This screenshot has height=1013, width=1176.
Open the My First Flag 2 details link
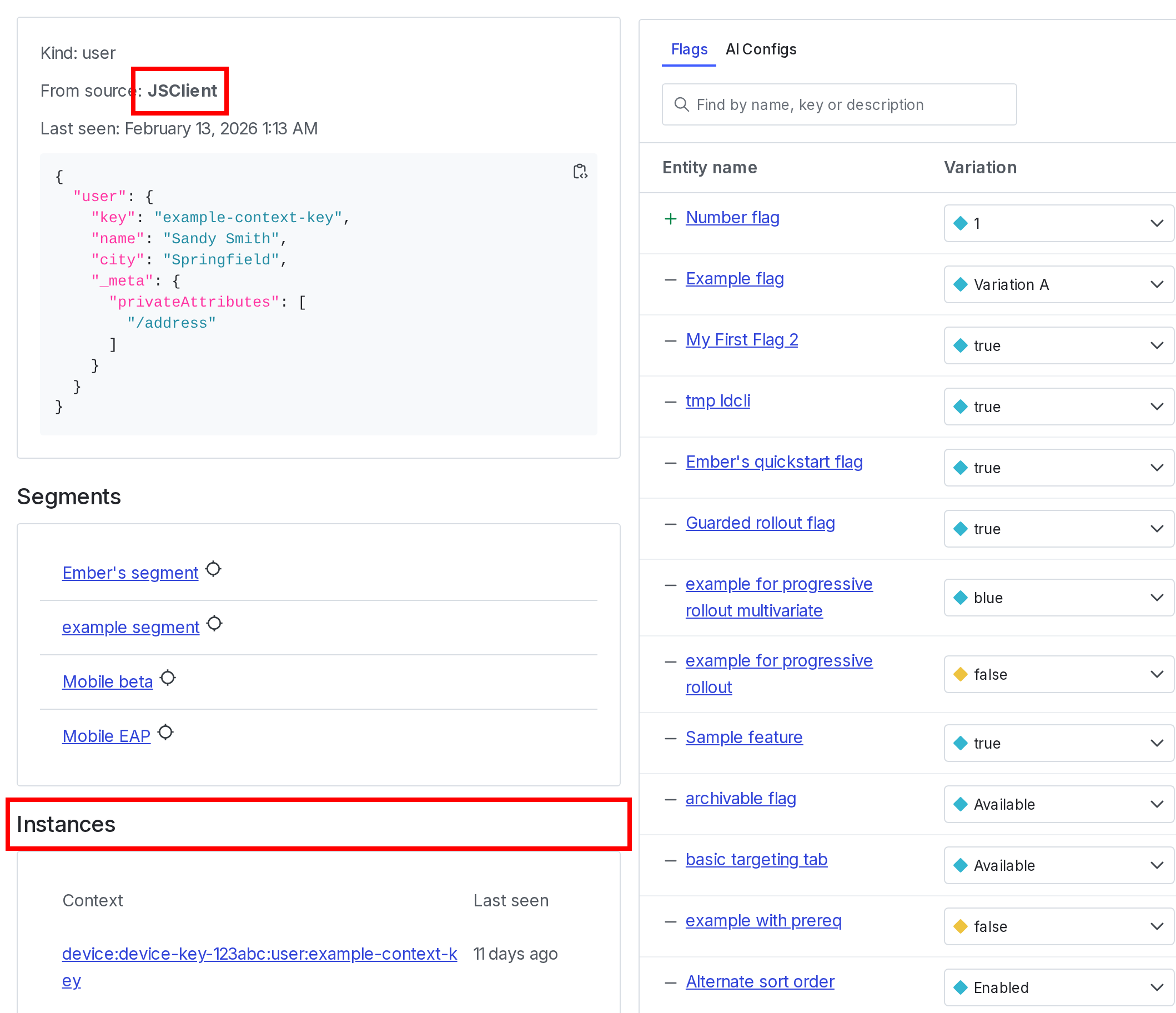coord(742,339)
